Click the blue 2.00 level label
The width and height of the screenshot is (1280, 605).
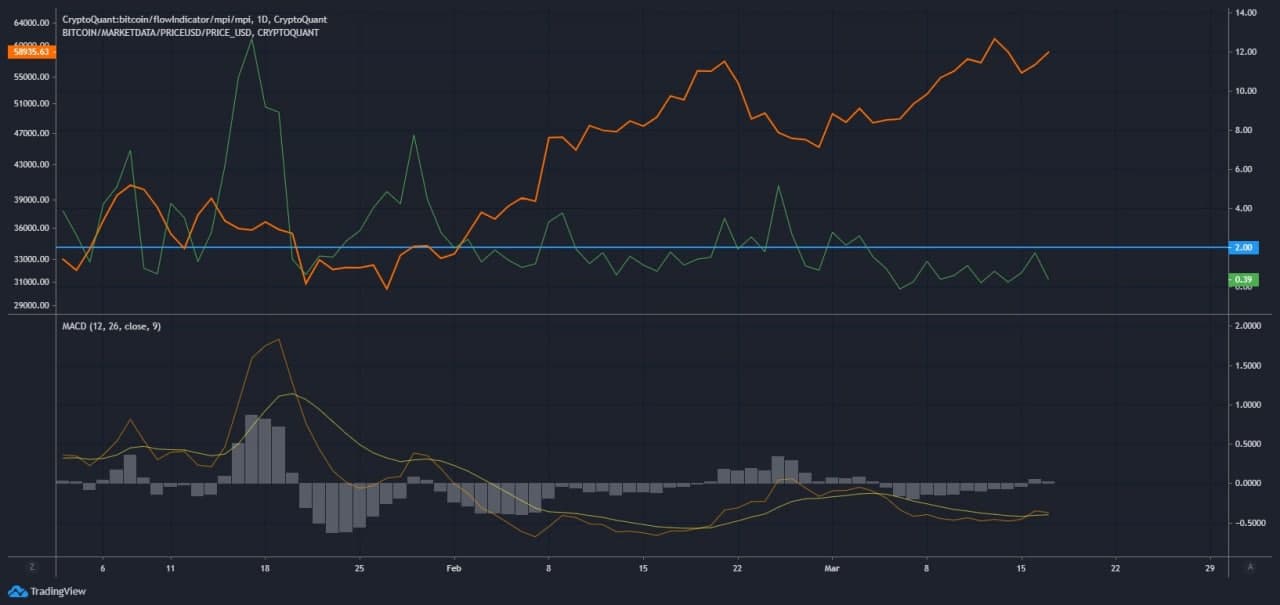(x=1244, y=247)
